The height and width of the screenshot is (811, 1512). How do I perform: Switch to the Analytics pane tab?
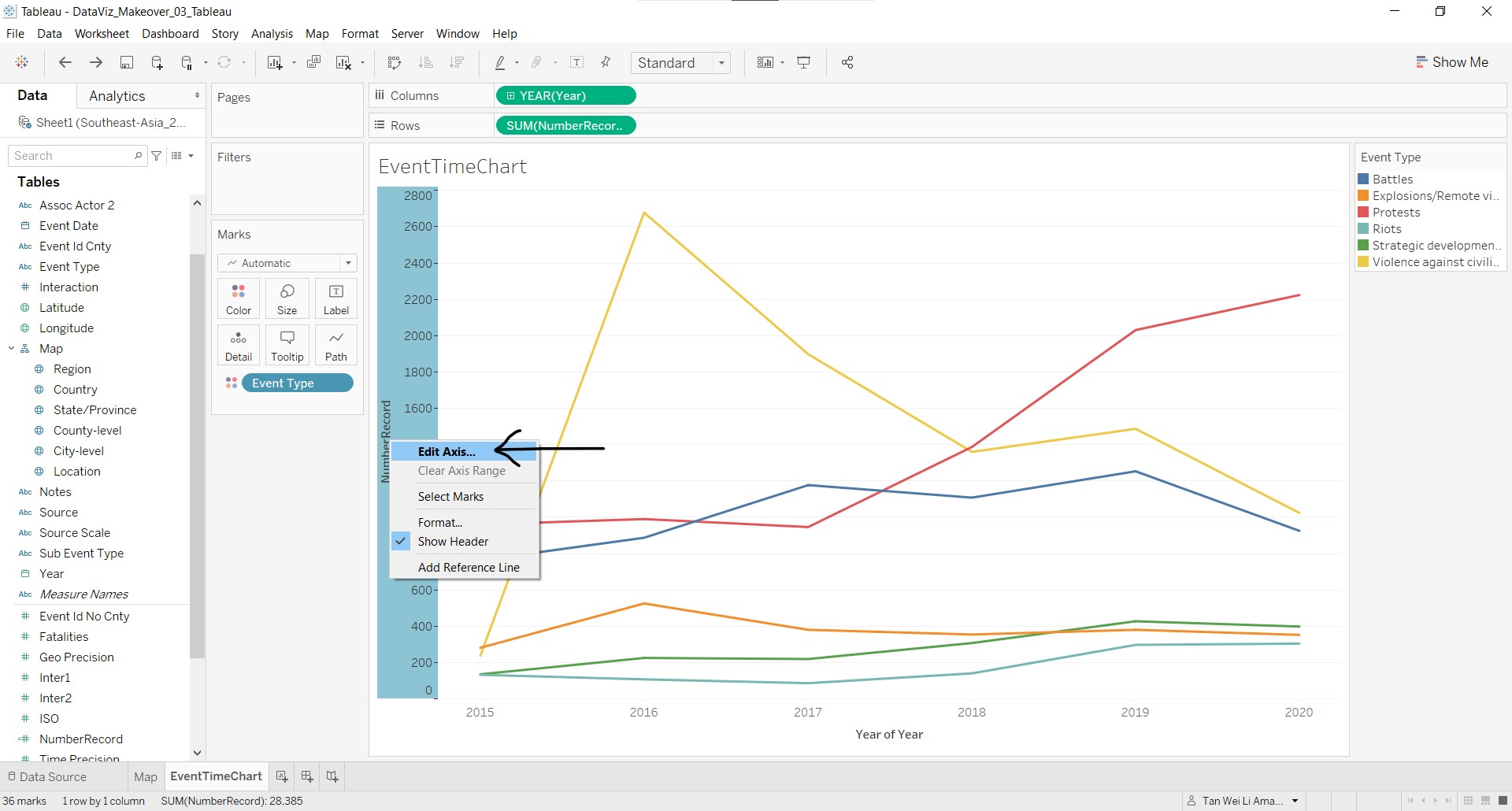pos(117,96)
